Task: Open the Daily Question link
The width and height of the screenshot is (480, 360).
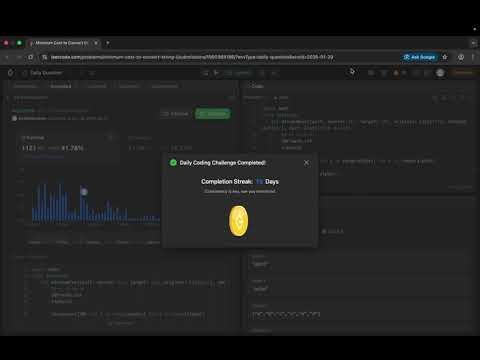Action: (46, 73)
